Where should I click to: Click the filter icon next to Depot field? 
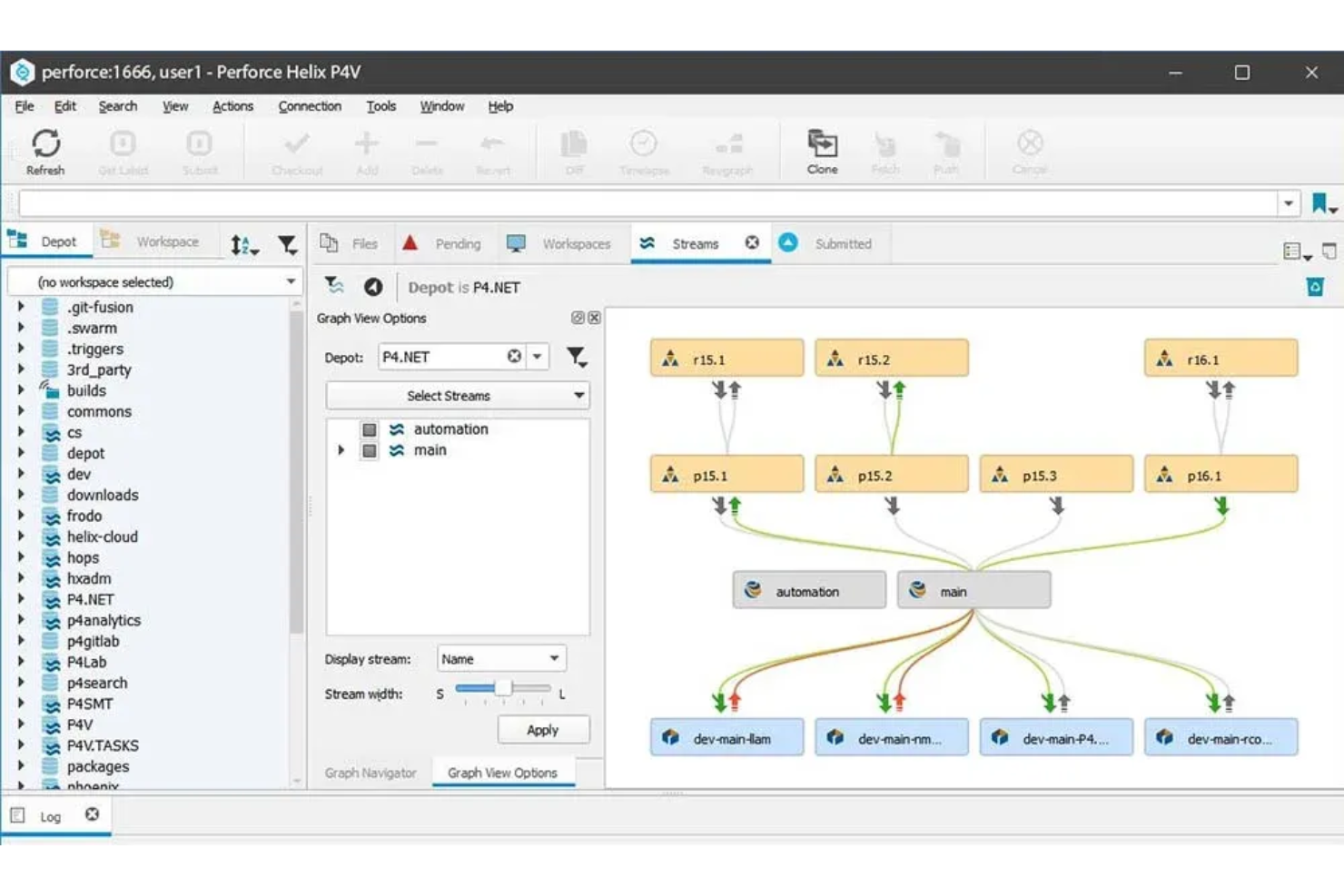(x=577, y=357)
